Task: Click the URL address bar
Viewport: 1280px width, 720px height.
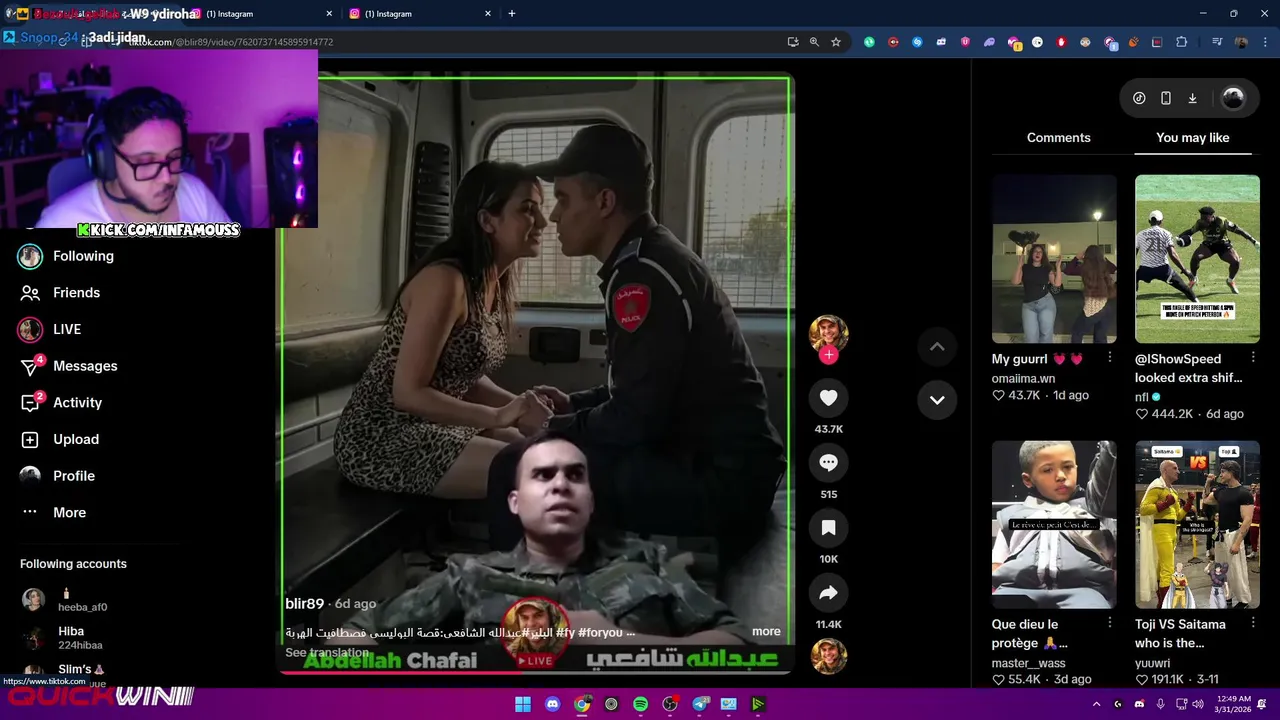Action: pos(450,42)
